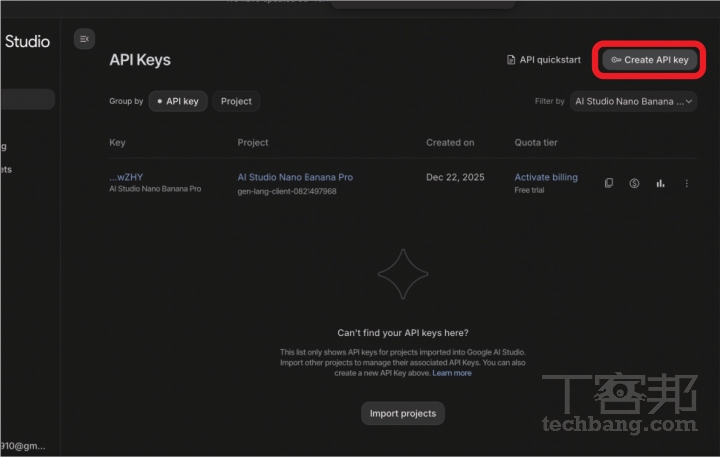
Task: Click the document icon beside API quickstart
Action: click(511, 60)
